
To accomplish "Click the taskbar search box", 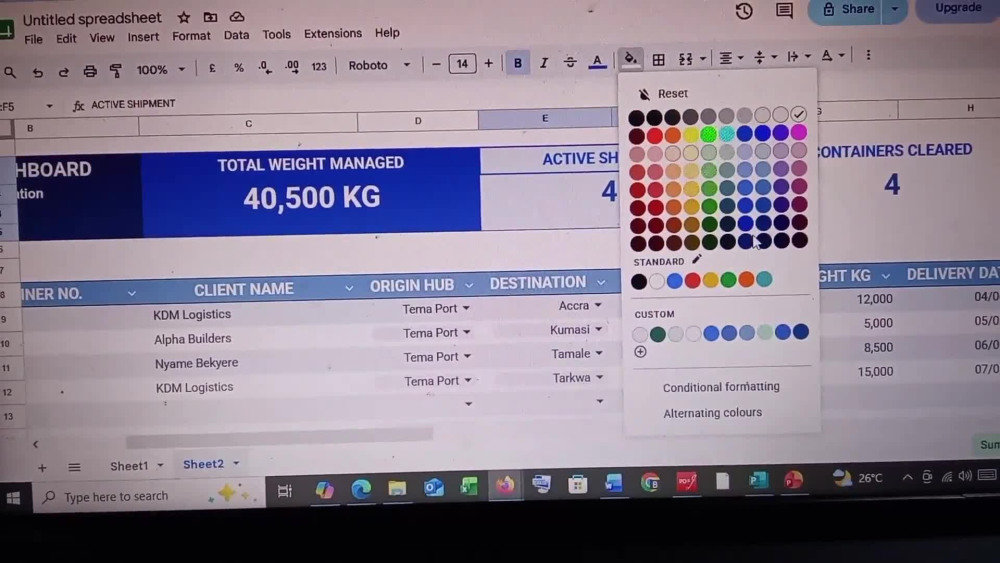I will 147,496.
